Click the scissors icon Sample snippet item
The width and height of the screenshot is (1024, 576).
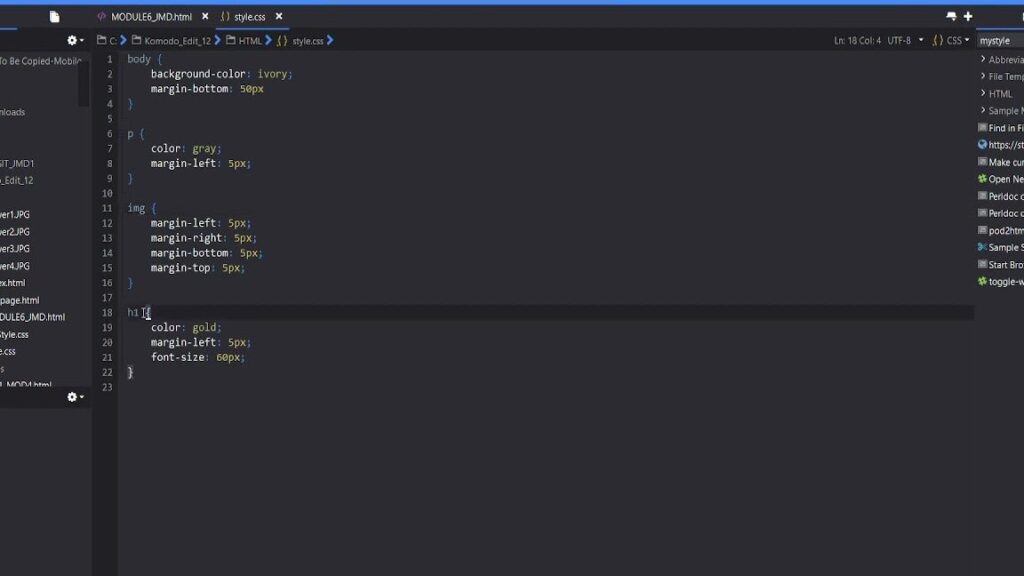(x=982, y=247)
